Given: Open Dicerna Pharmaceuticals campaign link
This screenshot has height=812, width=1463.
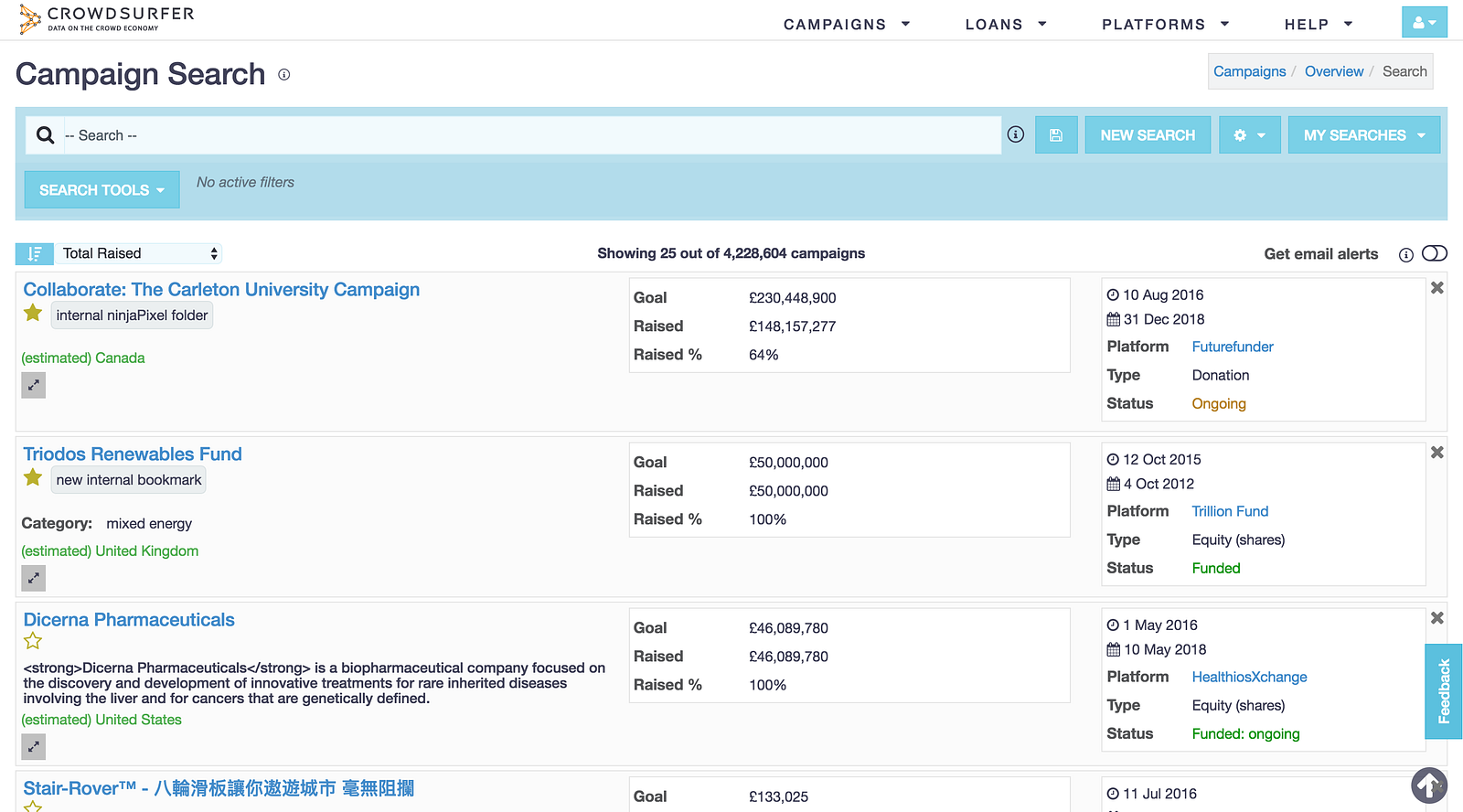Looking at the screenshot, I should point(129,620).
